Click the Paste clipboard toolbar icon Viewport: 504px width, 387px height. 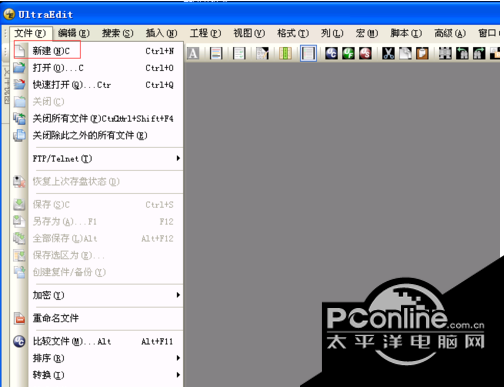pos(422,53)
